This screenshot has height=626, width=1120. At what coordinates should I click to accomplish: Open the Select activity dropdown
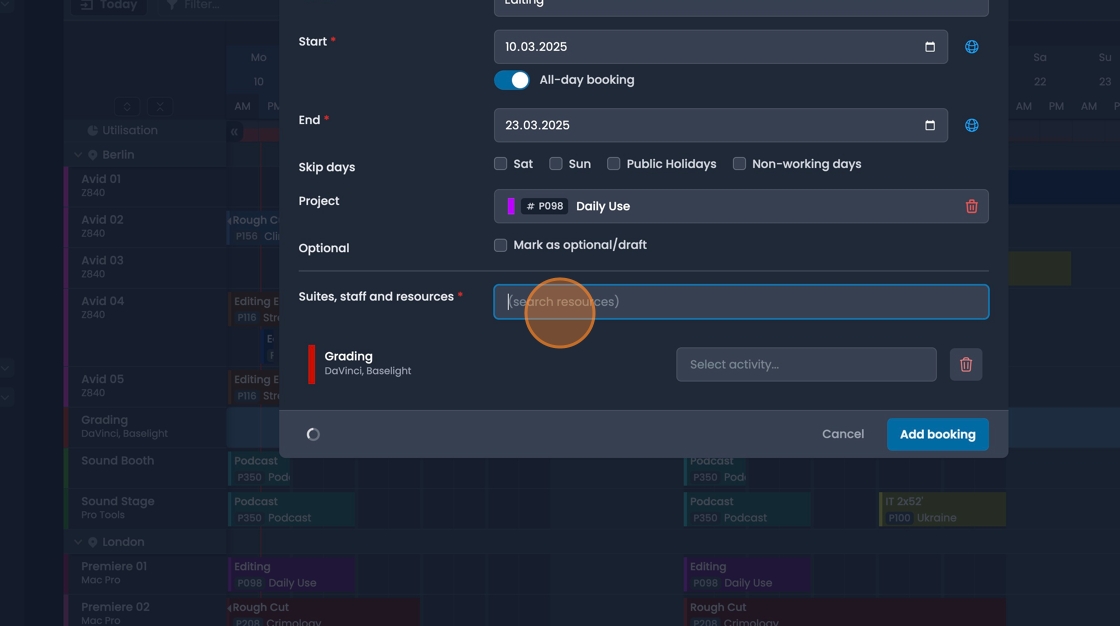click(x=806, y=364)
